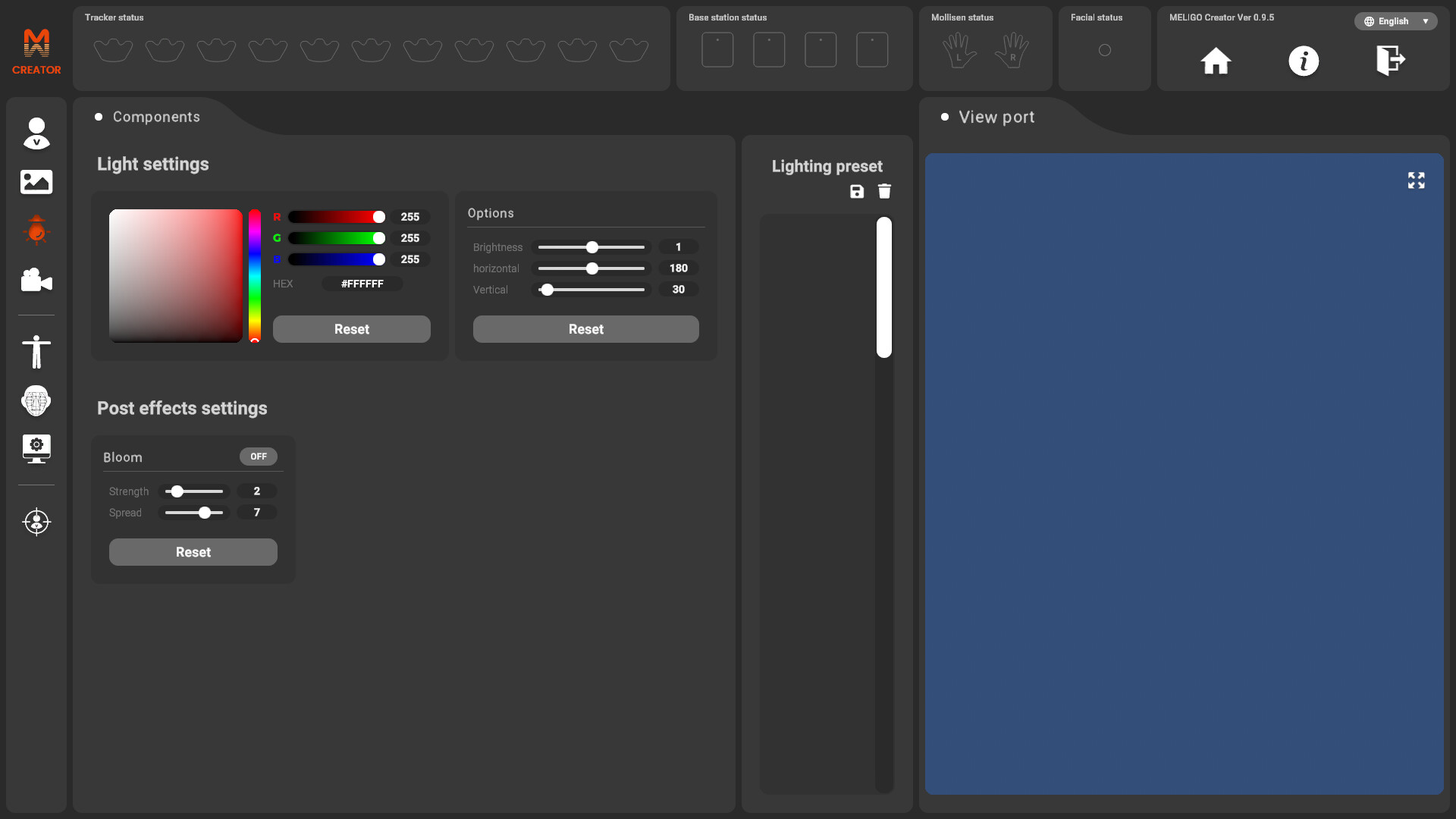The width and height of the screenshot is (1456, 819).
Task: Delete the lighting preset via trash icon
Action: pos(884,192)
